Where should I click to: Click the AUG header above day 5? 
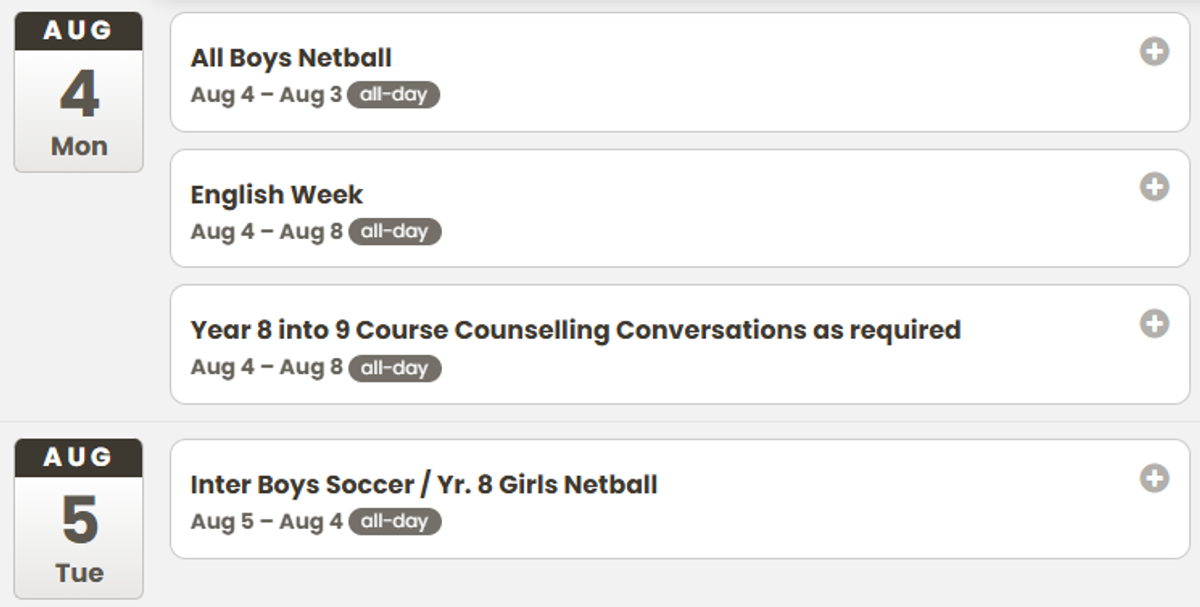(78, 458)
